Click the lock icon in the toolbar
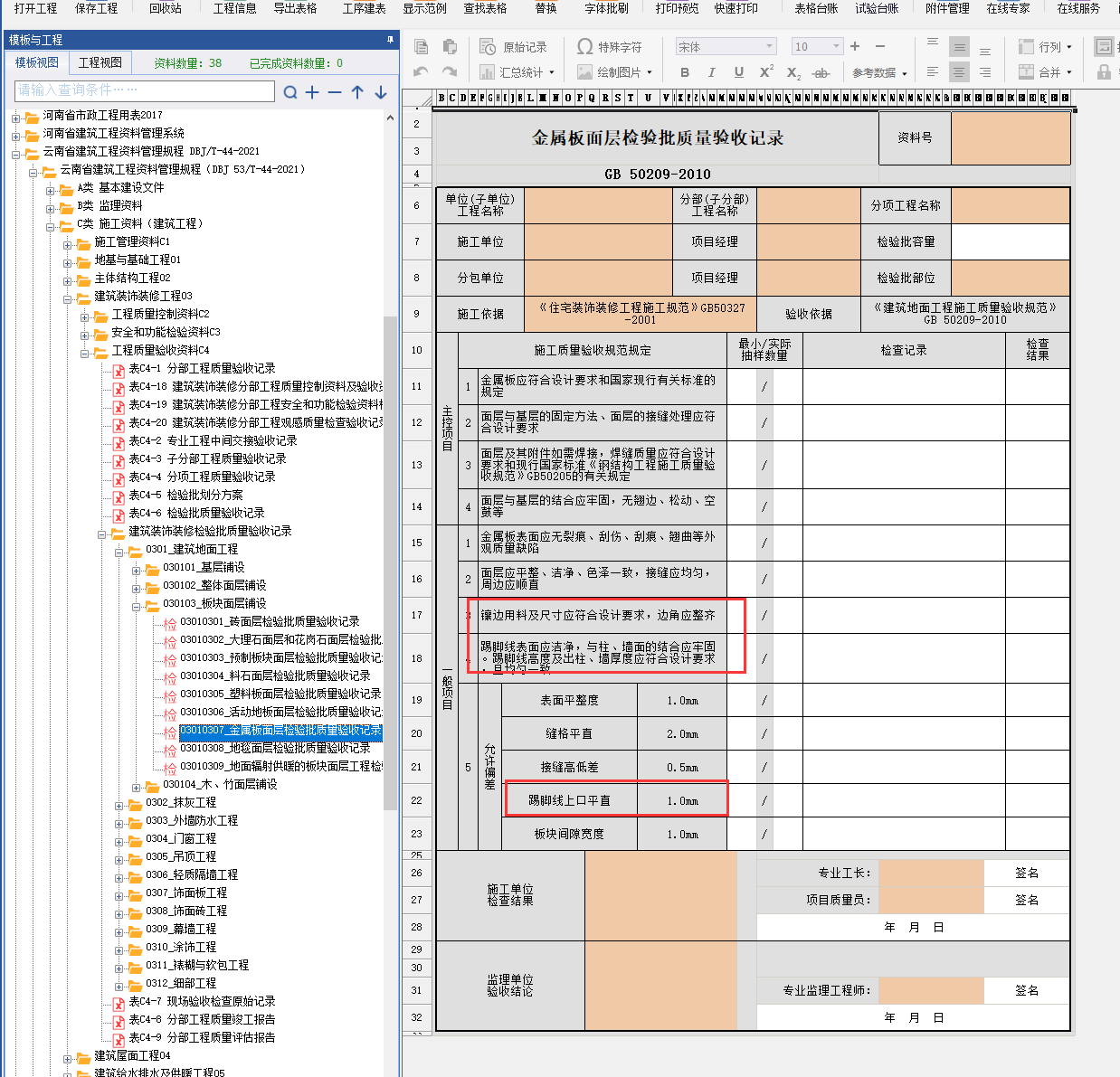Image resolution: width=1120 pixels, height=1077 pixels. click(x=1104, y=72)
